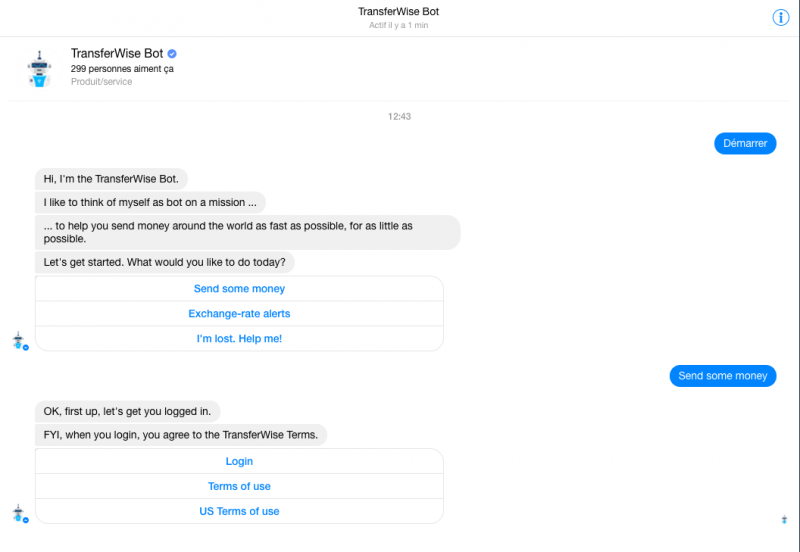Select Exchange-rate alerts option
The width and height of the screenshot is (800, 552).
pyautogui.click(x=239, y=314)
